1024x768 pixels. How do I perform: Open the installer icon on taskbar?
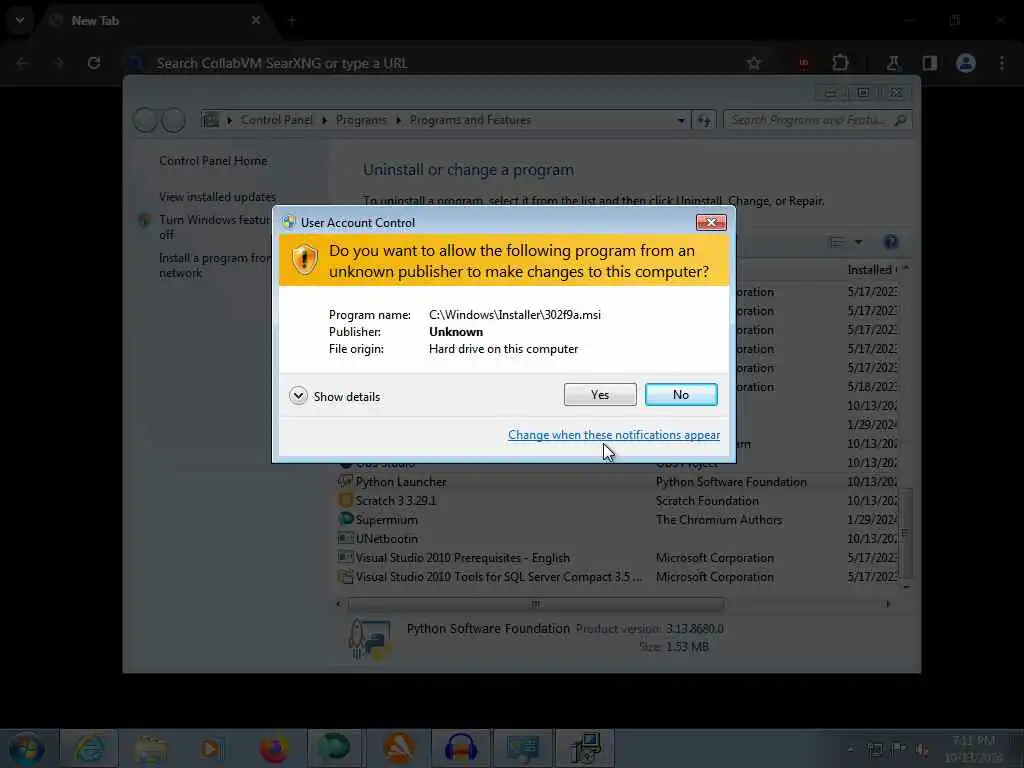pyautogui.click(x=584, y=748)
